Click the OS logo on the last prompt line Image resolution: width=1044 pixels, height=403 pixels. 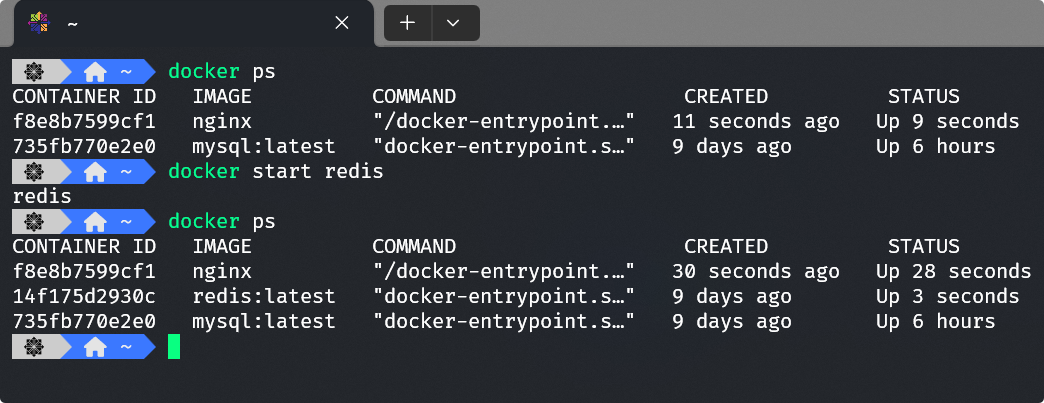pyautogui.click(x=32, y=346)
